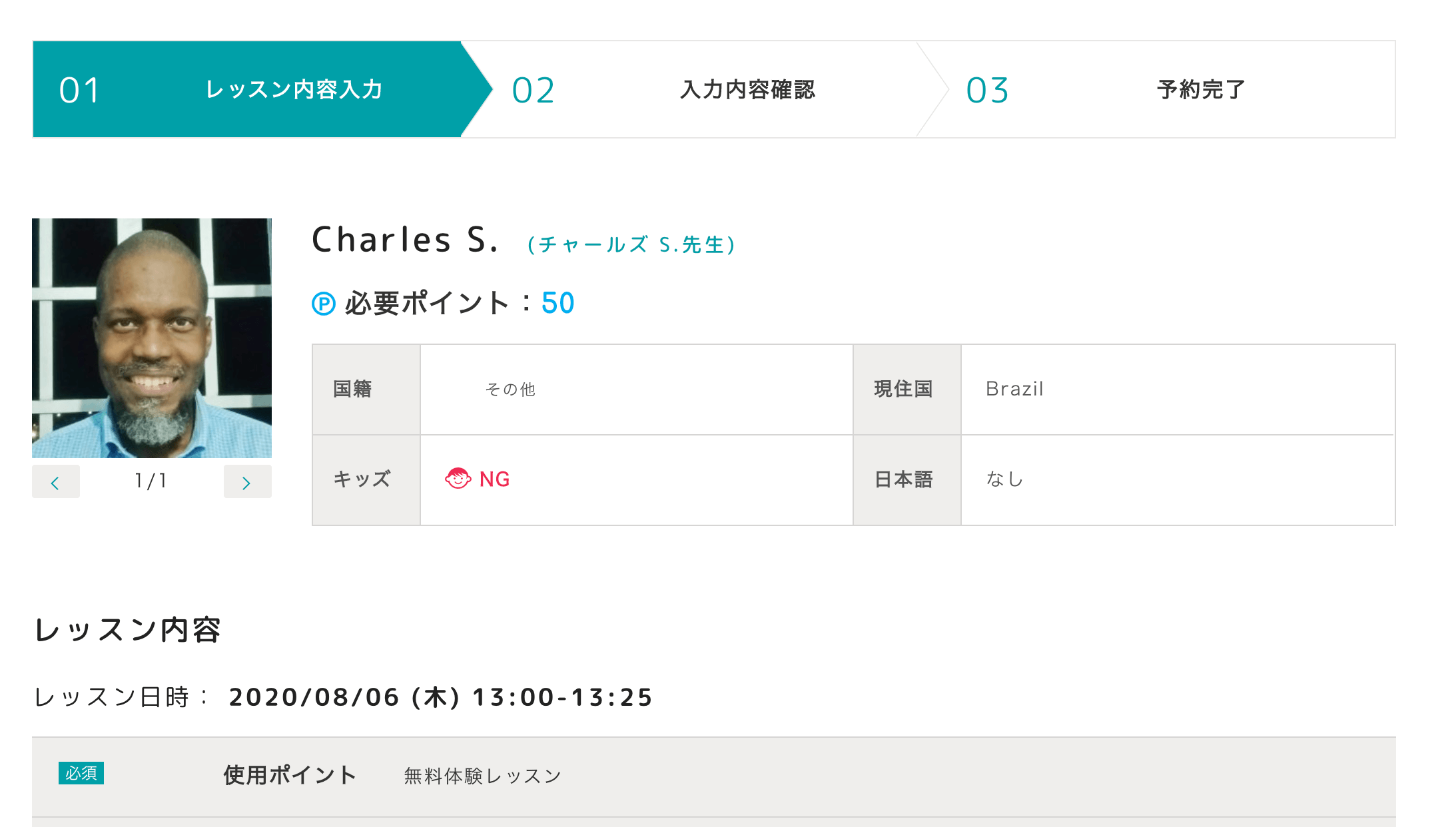Image resolution: width=1456 pixels, height=827 pixels.
Task: Click the 使用ポイント field label
Action: point(290,775)
